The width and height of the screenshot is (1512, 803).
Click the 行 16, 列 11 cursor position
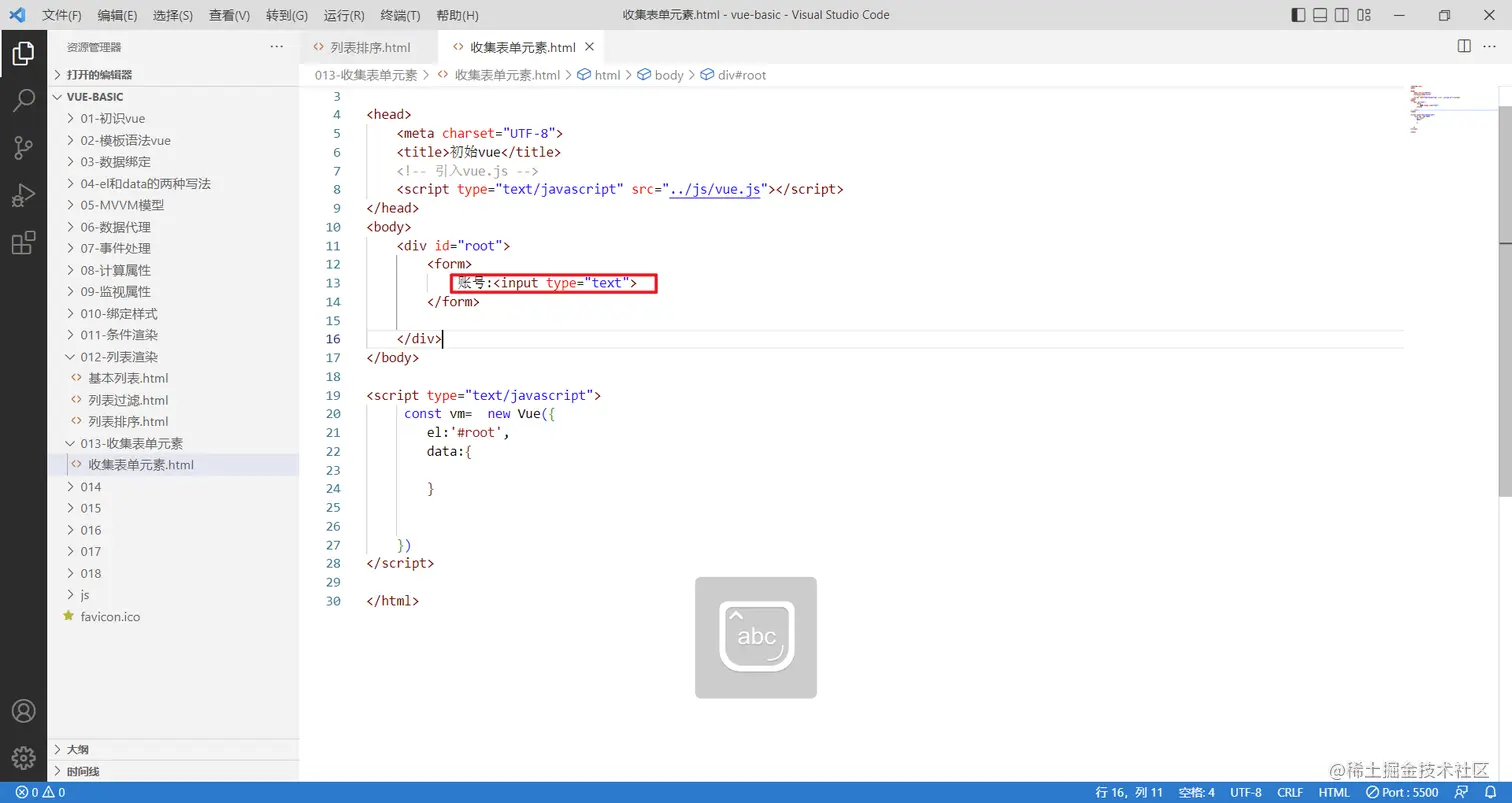pyautogui.click(x=1129, y=792)
